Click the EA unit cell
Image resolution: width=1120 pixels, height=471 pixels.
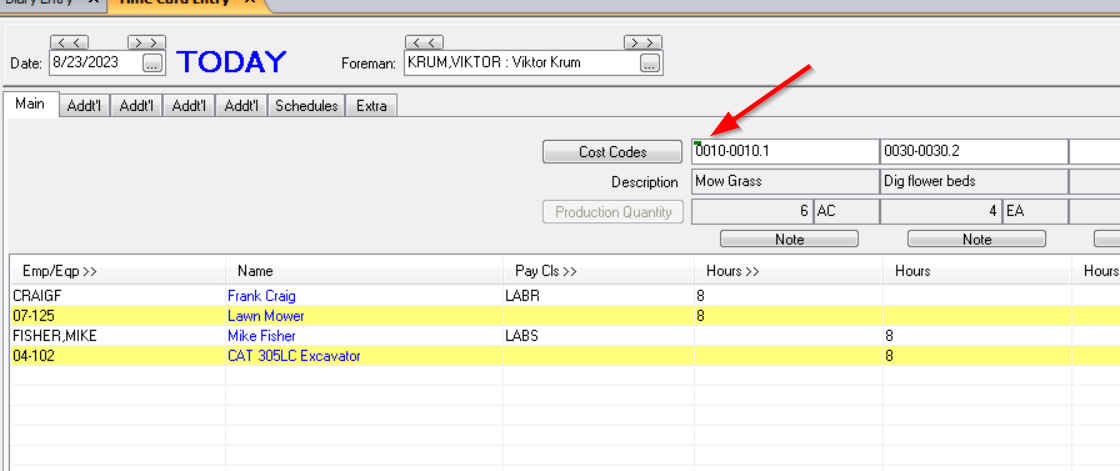(x=1036, y=212)
